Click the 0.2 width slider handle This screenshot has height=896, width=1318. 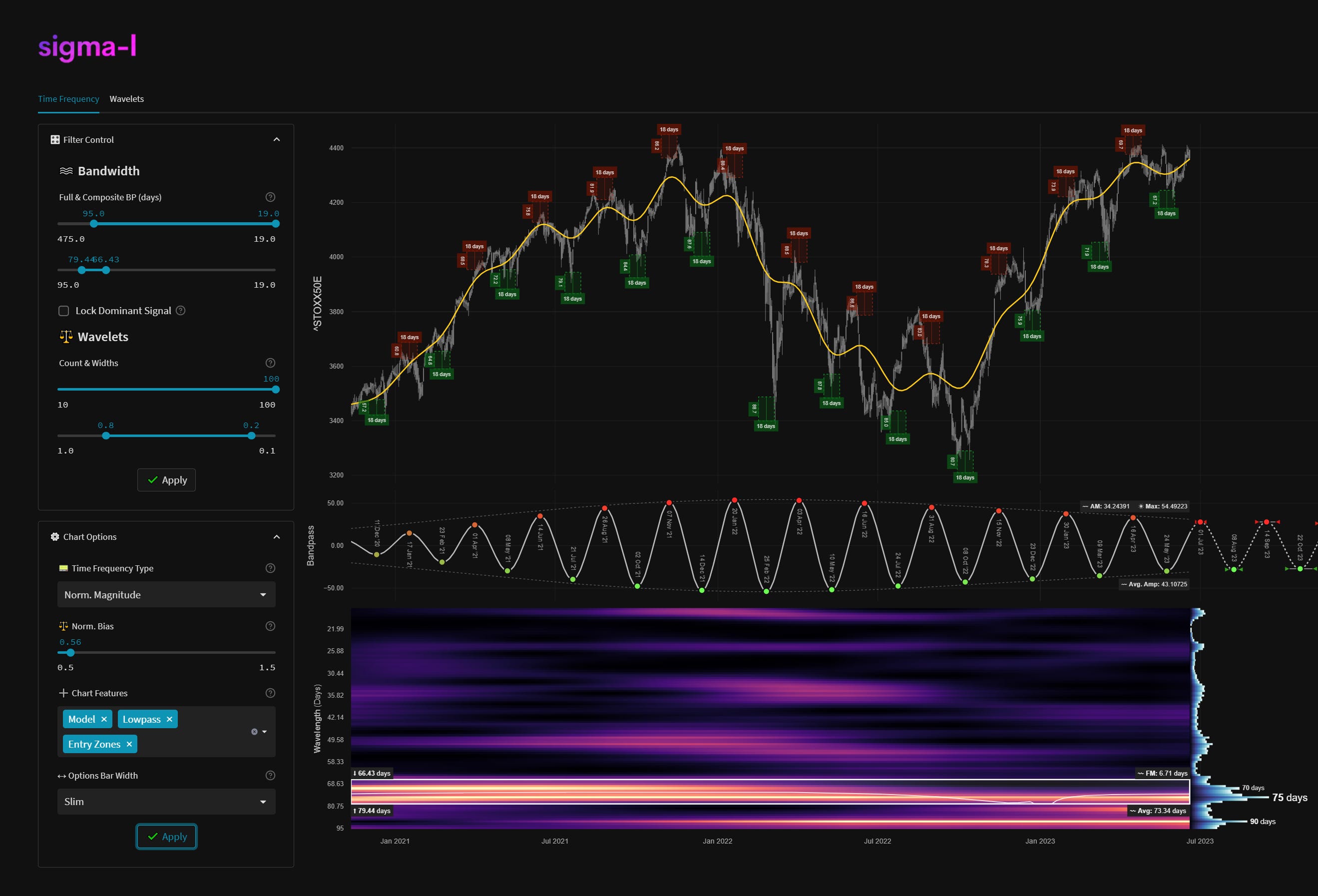coord(251,436)
